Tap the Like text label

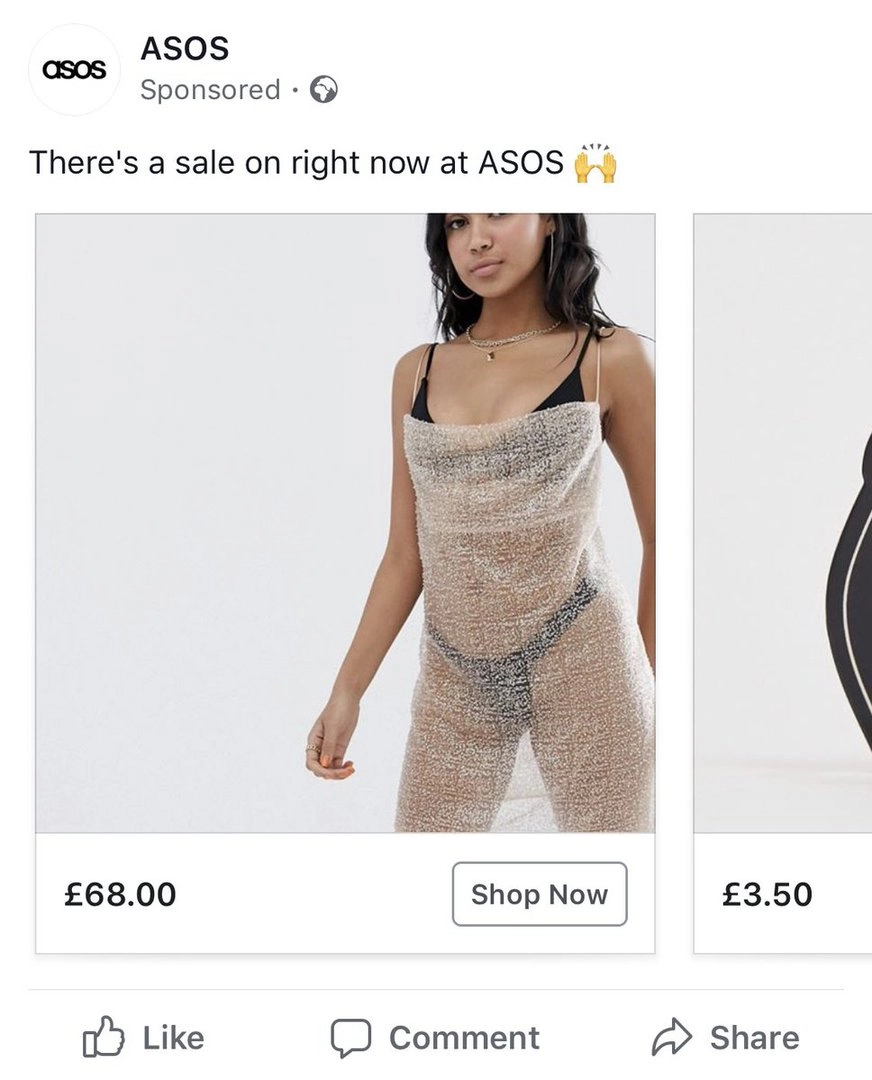[x=173, y=1038]
